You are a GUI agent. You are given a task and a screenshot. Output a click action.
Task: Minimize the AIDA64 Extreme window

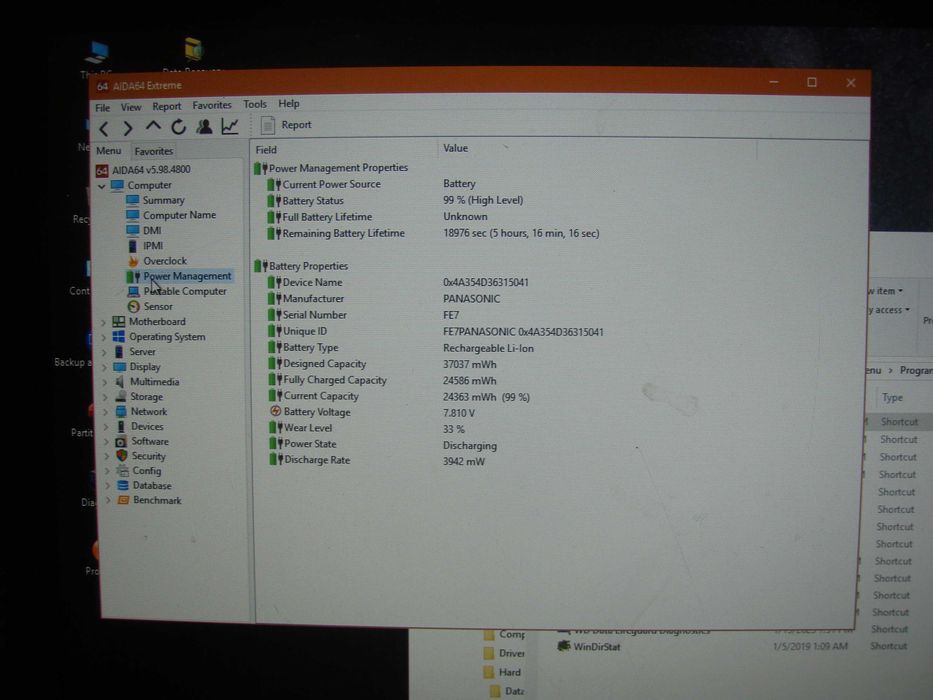coord(774,82)
